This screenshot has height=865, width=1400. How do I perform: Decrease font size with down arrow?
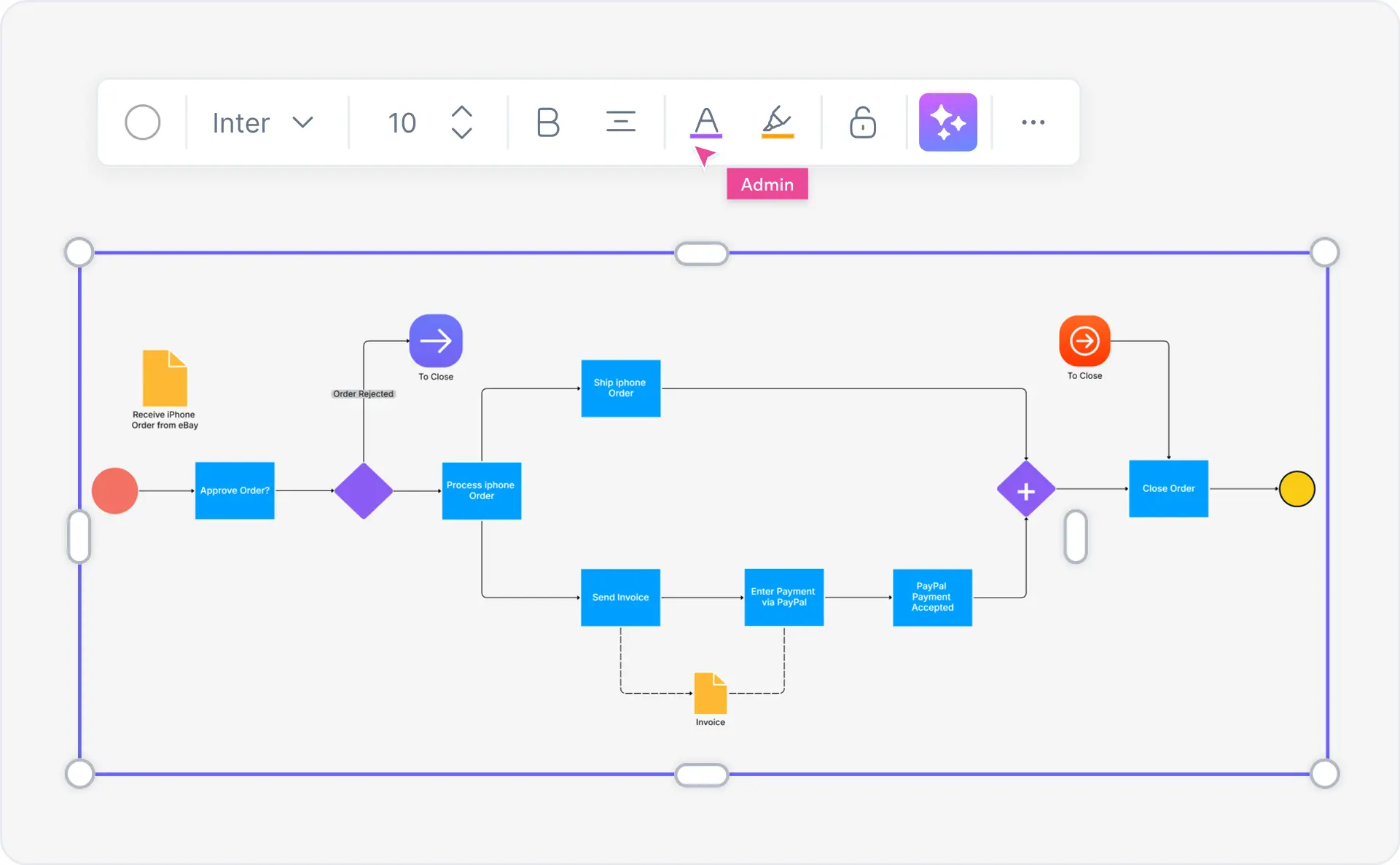coord(462,134)
